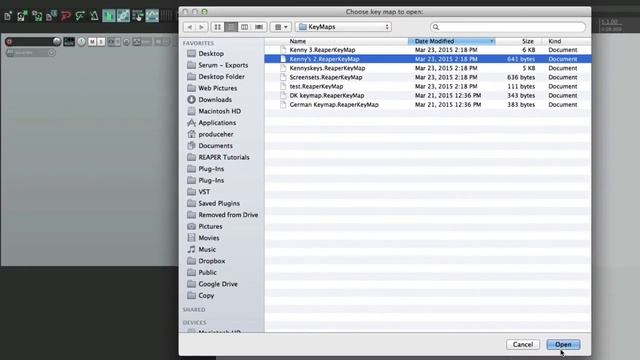Viewport: 640px width, 360px height.
Task: Toggle envelope move icon in REAPER toolbar
Action: click(152, 16)
